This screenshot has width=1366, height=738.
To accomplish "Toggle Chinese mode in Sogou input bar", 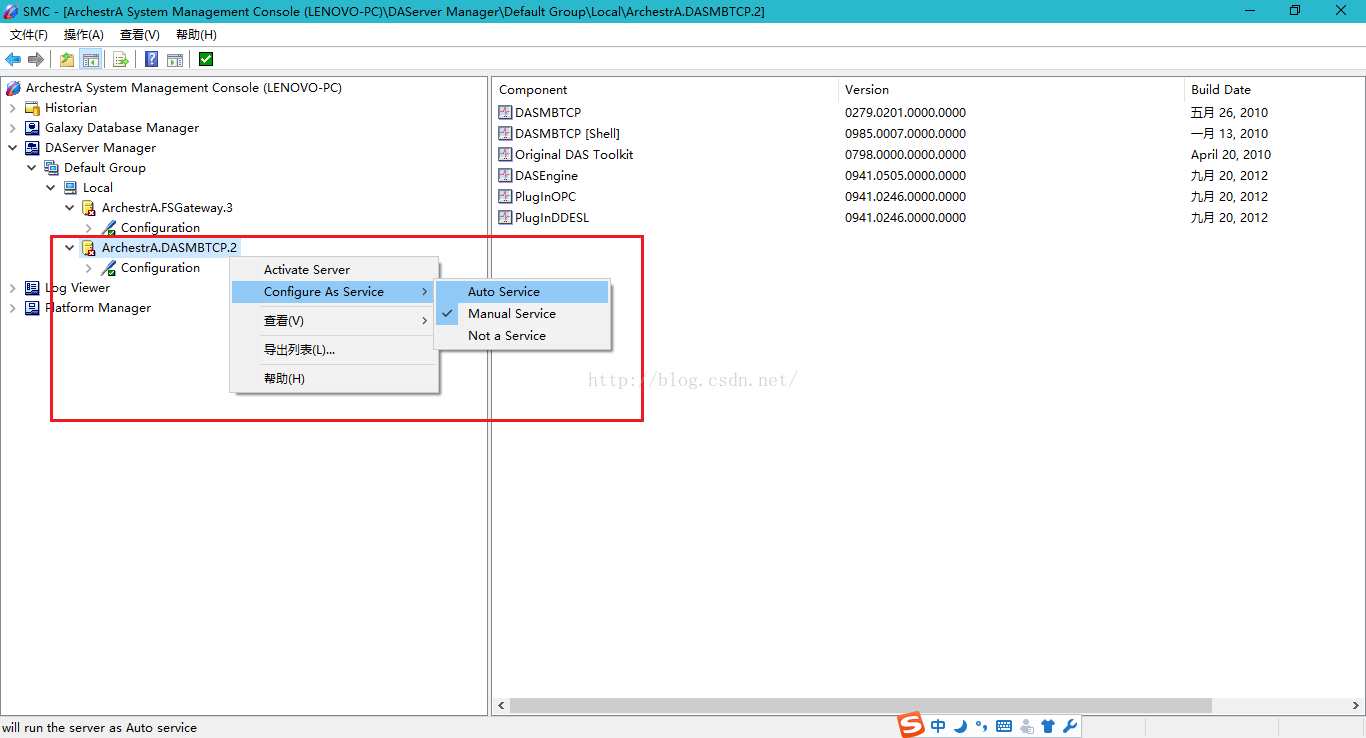I will [x=938, y=727].
